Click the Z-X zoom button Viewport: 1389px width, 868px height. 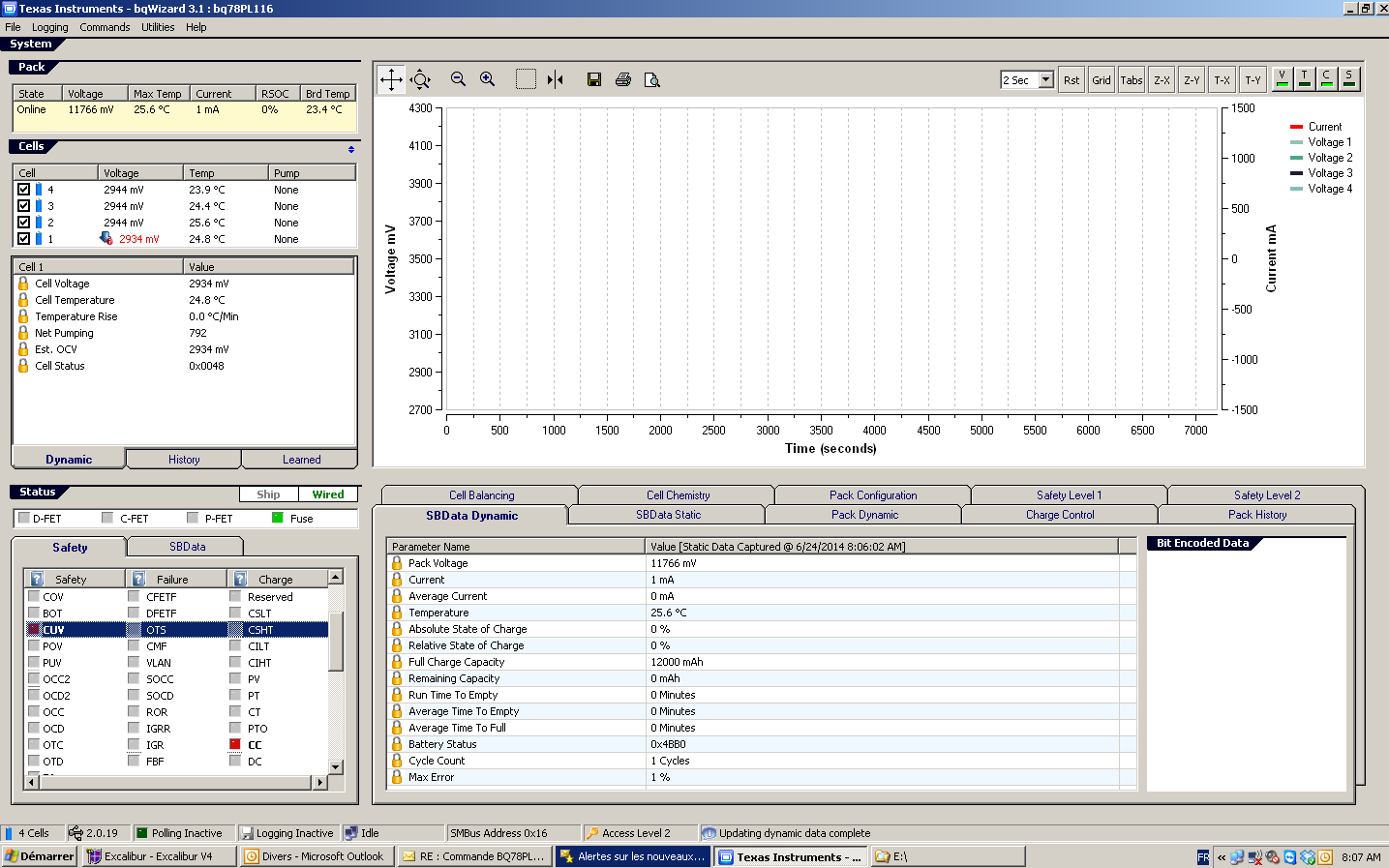click(1162, 80)
